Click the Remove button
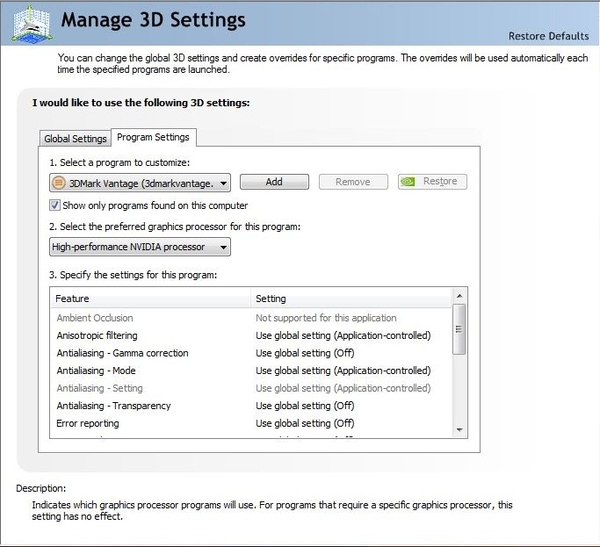The width and height of the screenshot is (600, 547). 353,182
